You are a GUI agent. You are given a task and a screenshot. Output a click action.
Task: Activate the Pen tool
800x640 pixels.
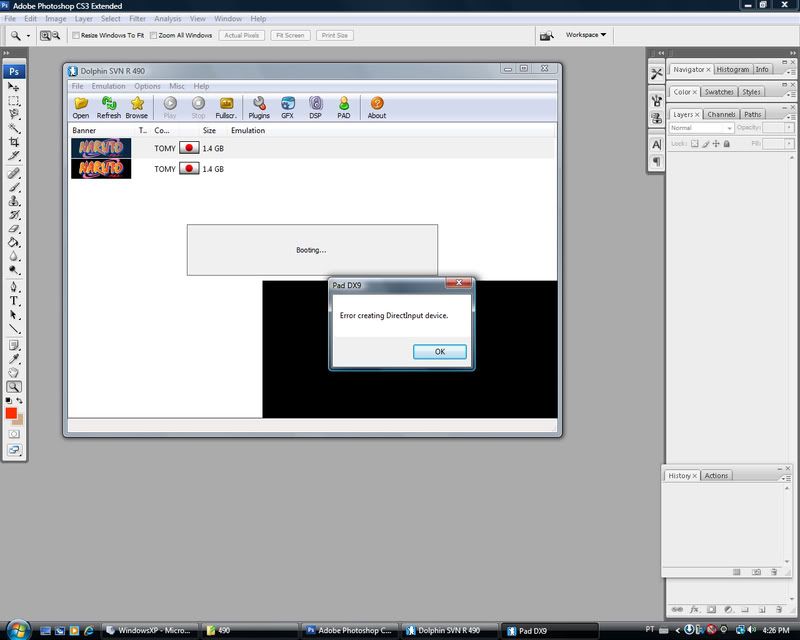14,287
